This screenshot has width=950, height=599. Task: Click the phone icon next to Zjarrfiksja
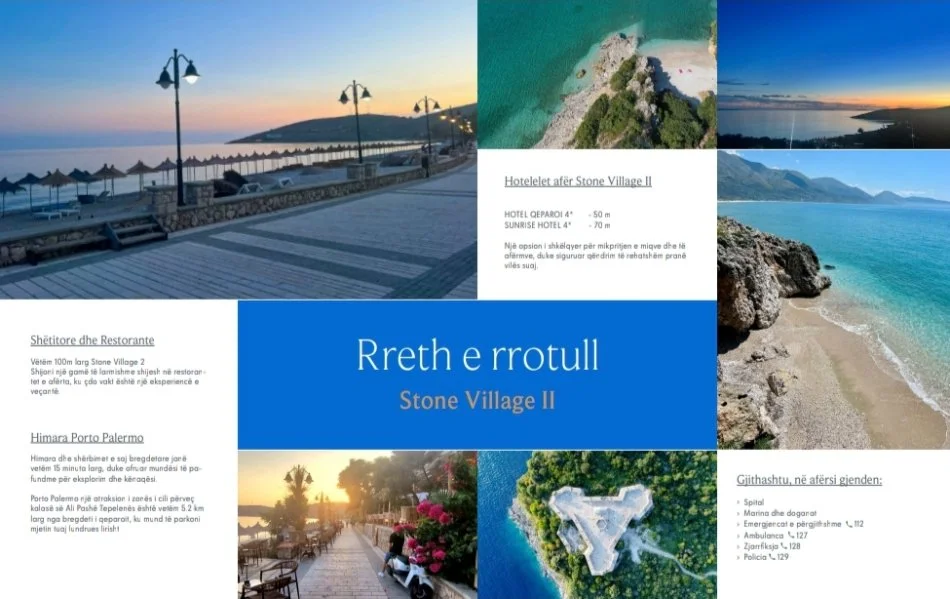tap(784, 546)
